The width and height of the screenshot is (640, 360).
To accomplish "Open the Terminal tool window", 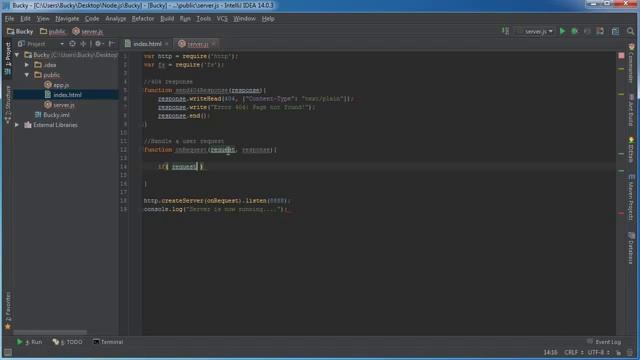I will pyautogui.click(x=108, y=342).
